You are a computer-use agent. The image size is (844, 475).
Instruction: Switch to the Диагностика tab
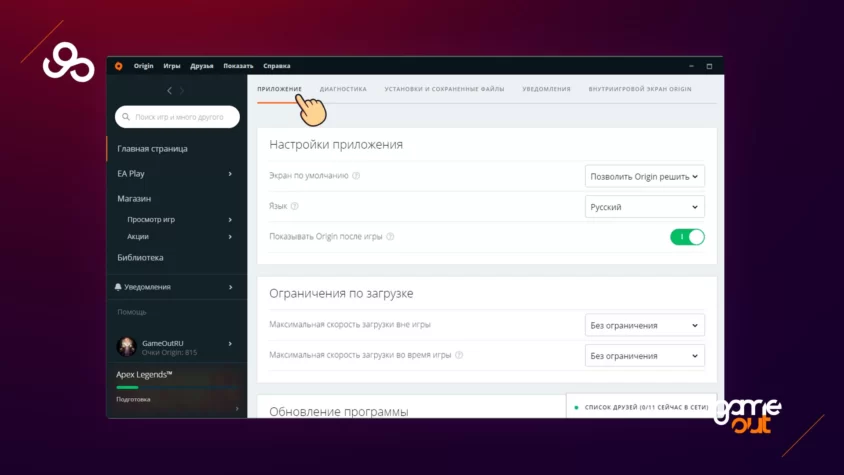(343, 89)
